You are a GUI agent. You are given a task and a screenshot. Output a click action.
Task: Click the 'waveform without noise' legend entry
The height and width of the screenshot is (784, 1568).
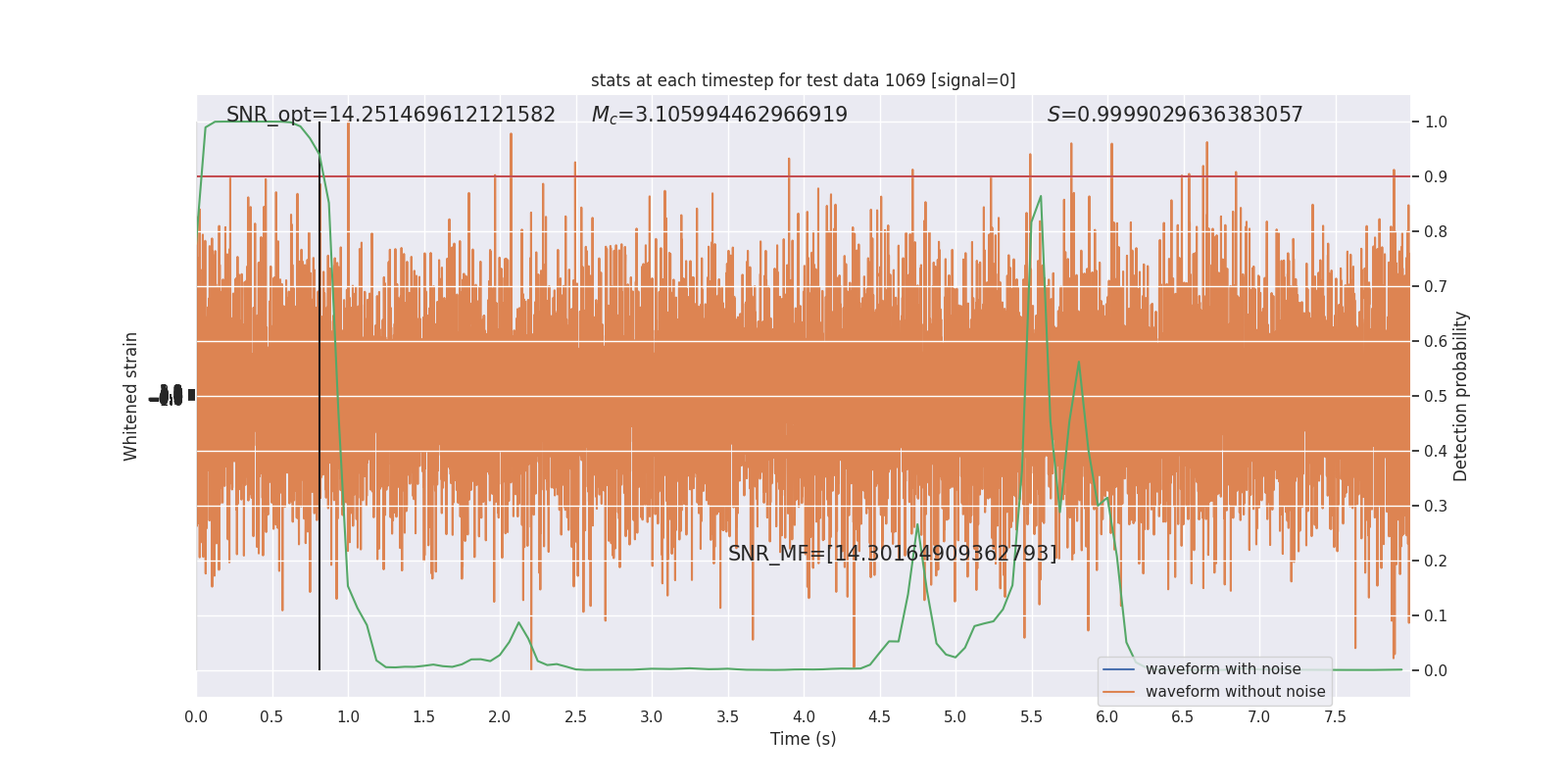pos(1235,692)
